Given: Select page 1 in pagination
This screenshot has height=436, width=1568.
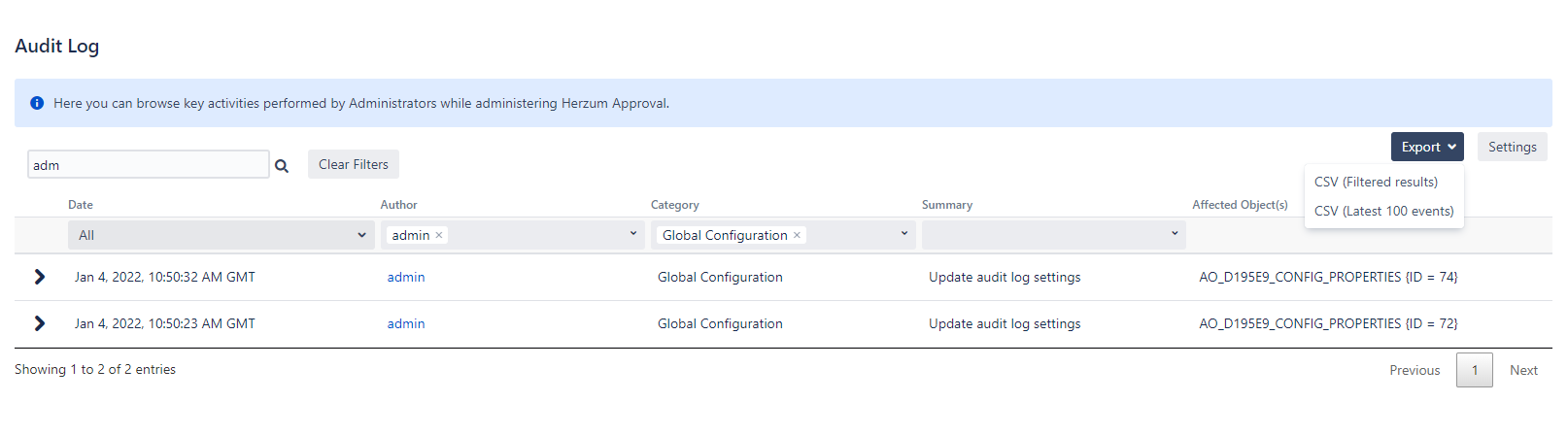Looking at the screenshot, I should pyautogui.click(x=1474, y=370).
